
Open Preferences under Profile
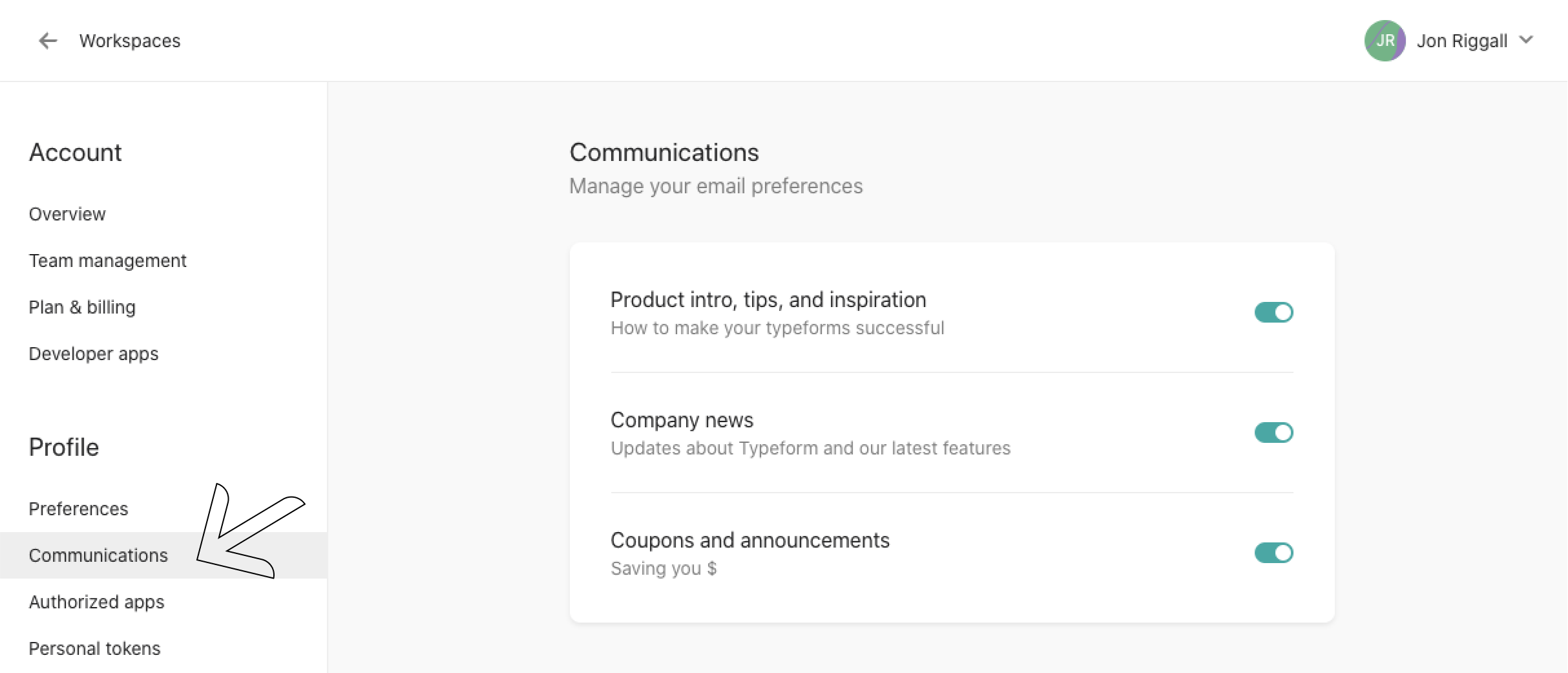(x=78, y=509)
